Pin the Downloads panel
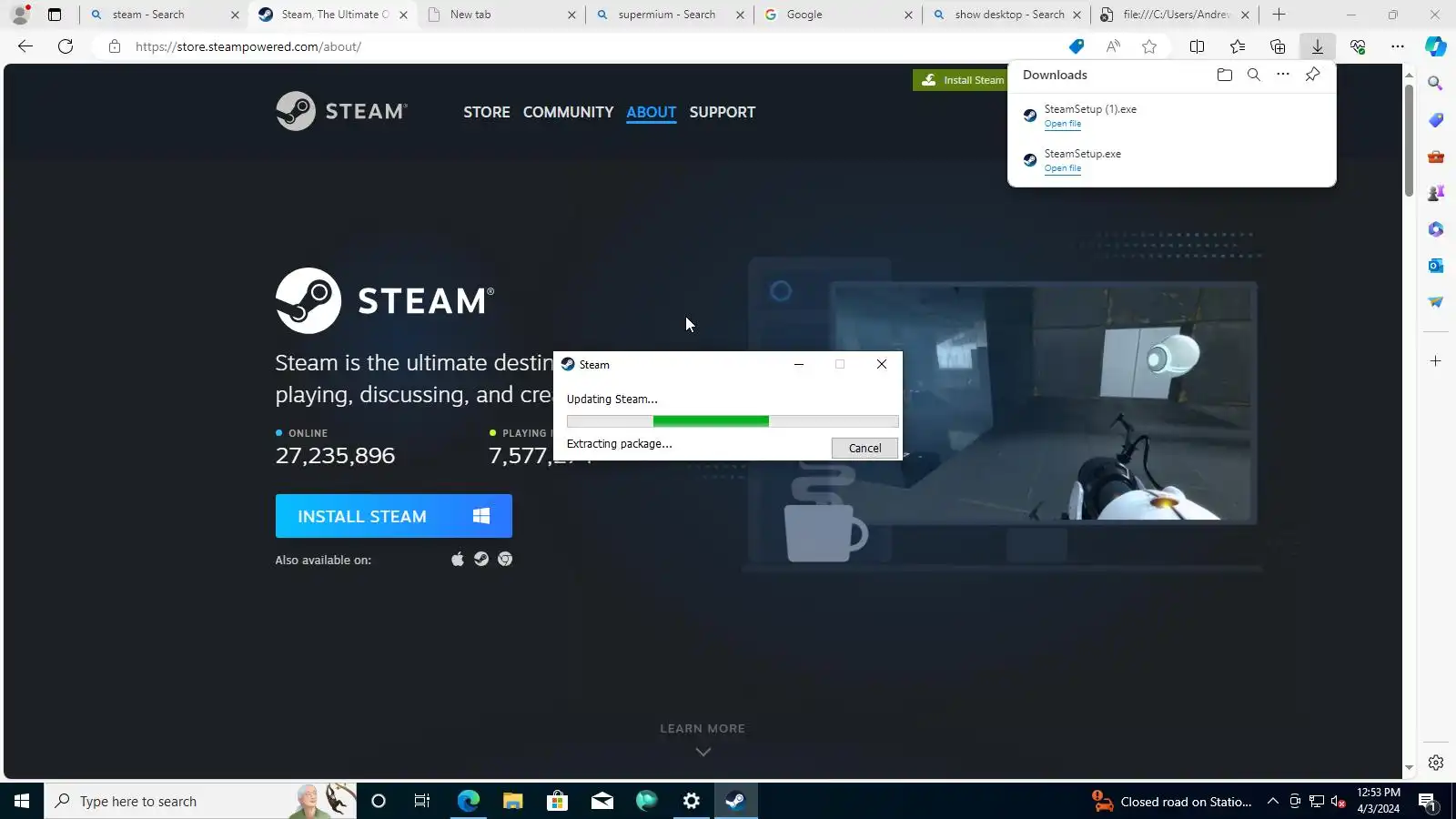This screenshot has height=819, width=1456. coord(1312,75)
